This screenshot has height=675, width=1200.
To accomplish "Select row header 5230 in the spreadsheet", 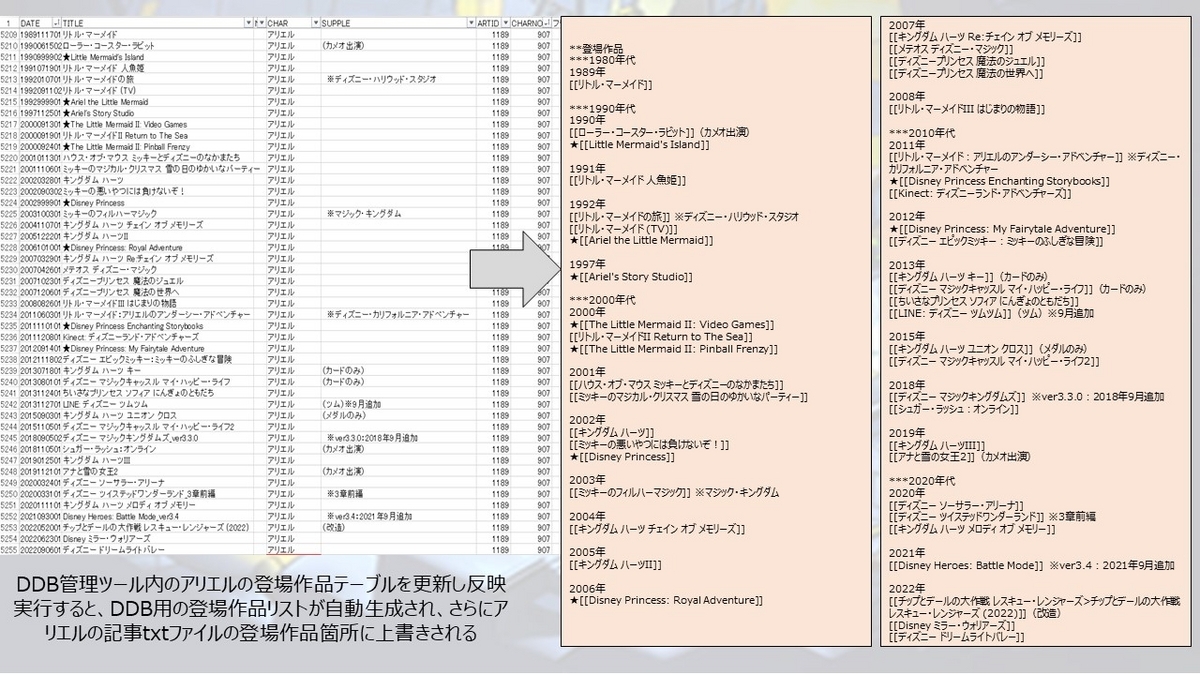I will click(x=9, y=270).
